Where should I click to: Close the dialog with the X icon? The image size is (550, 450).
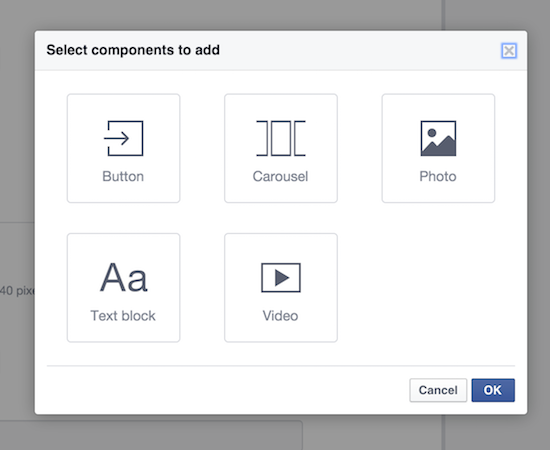tap(509, 51)
